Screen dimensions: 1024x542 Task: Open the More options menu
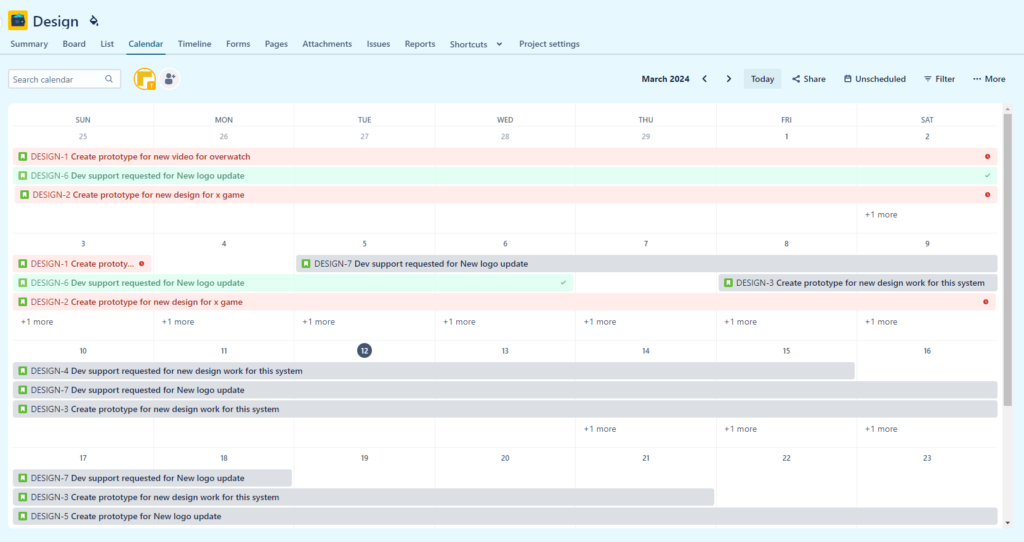click(989, 79)
